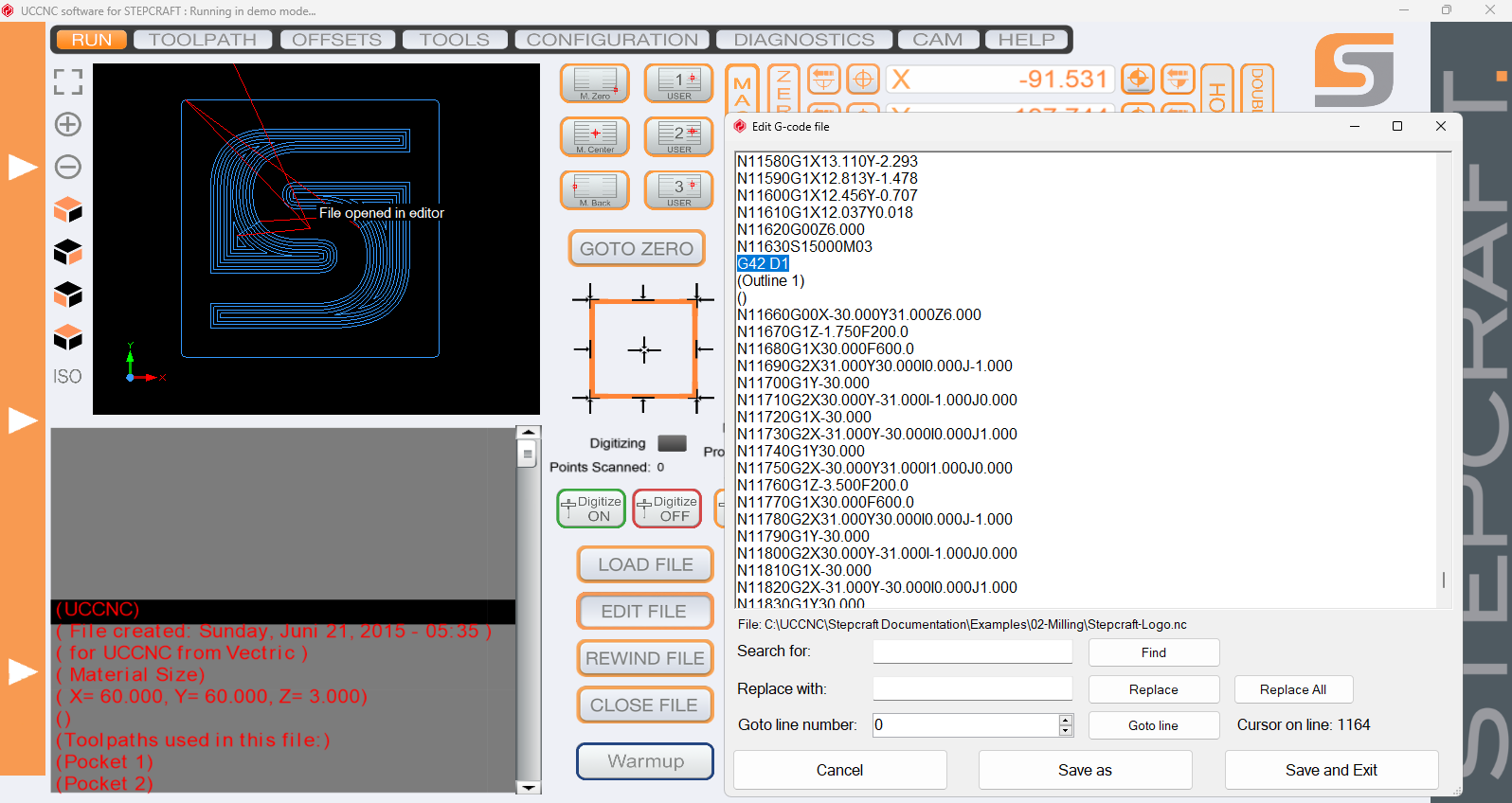Switch to the TOOLPATH tab

[x=203, y=40]
